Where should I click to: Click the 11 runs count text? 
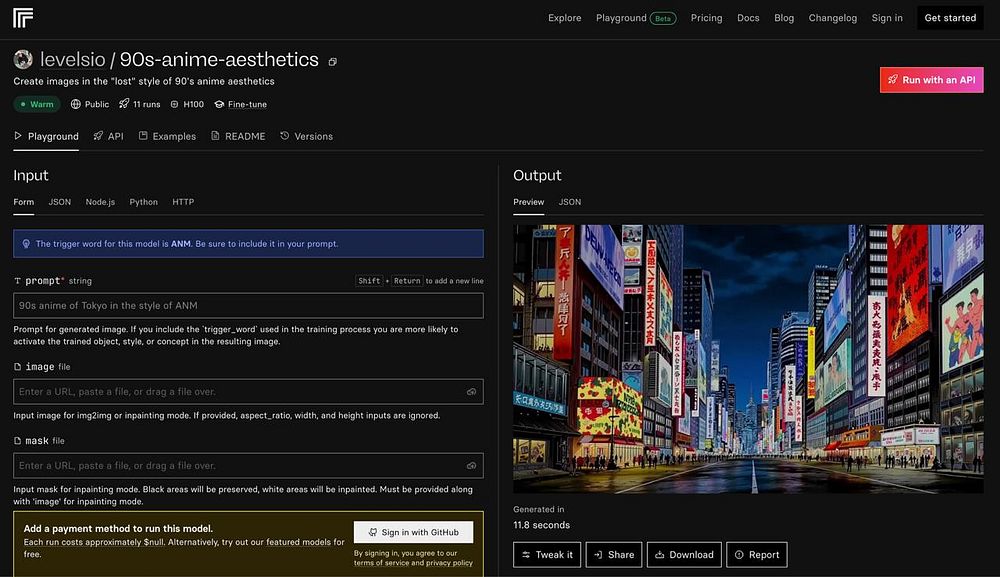(147, 104)
